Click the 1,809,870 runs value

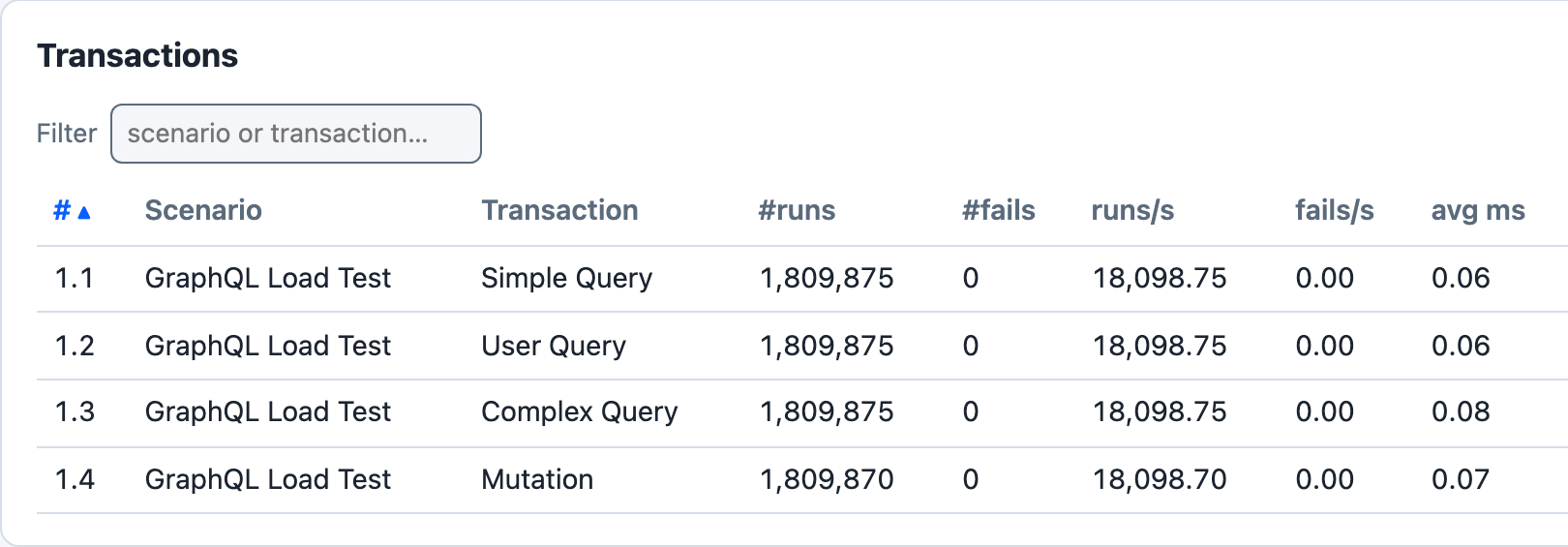827,480
